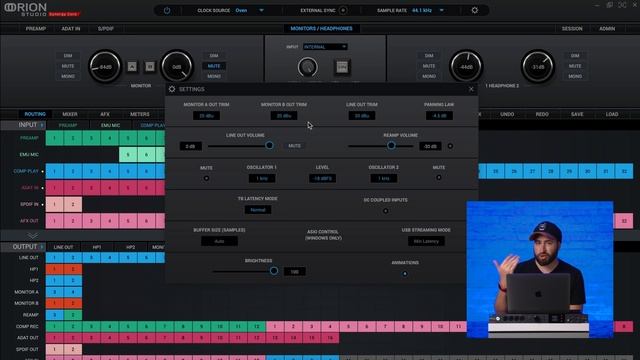Select EMU MIC input source tab
The height and width of the screenshot is (360, 640).
pos(110,125)
